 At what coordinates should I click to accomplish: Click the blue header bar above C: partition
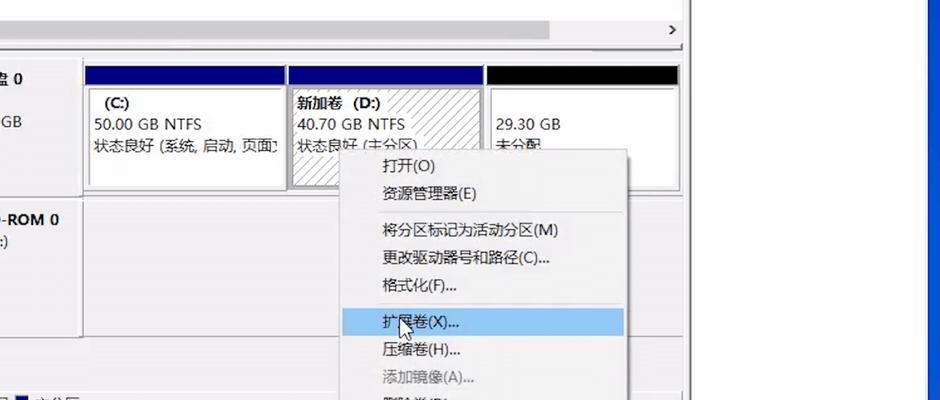click(185, 75)
